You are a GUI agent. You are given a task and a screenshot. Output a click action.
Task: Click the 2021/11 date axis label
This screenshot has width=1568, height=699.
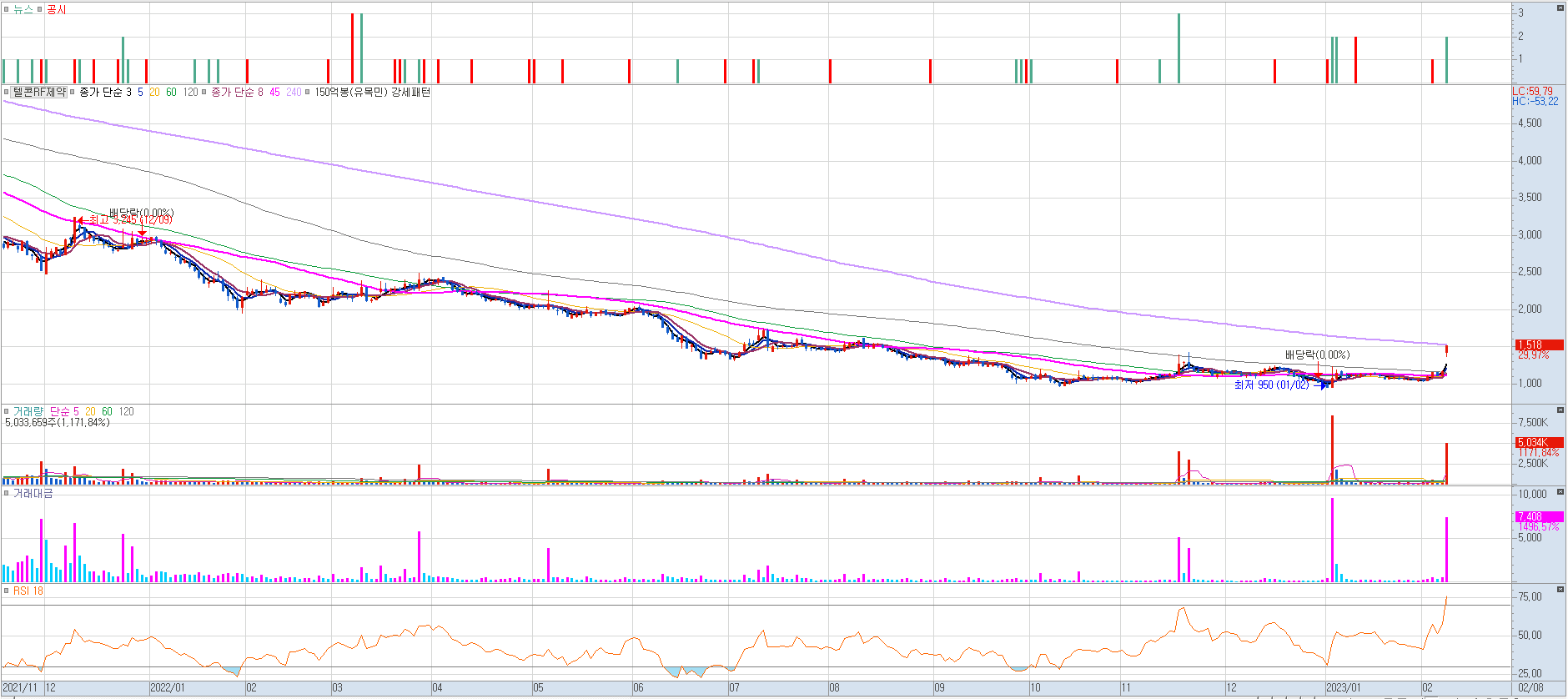coord(20,688)
